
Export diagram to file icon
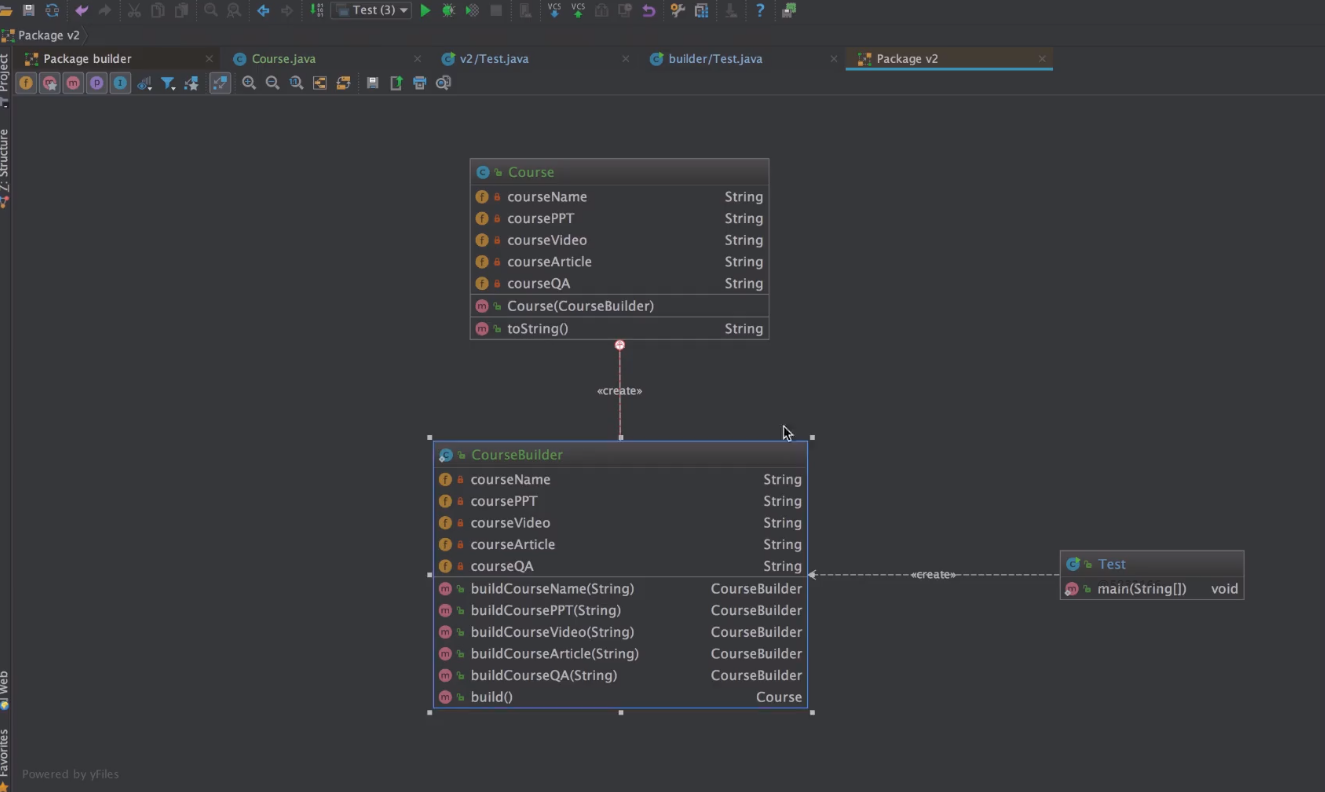click(x=396, y=83)
